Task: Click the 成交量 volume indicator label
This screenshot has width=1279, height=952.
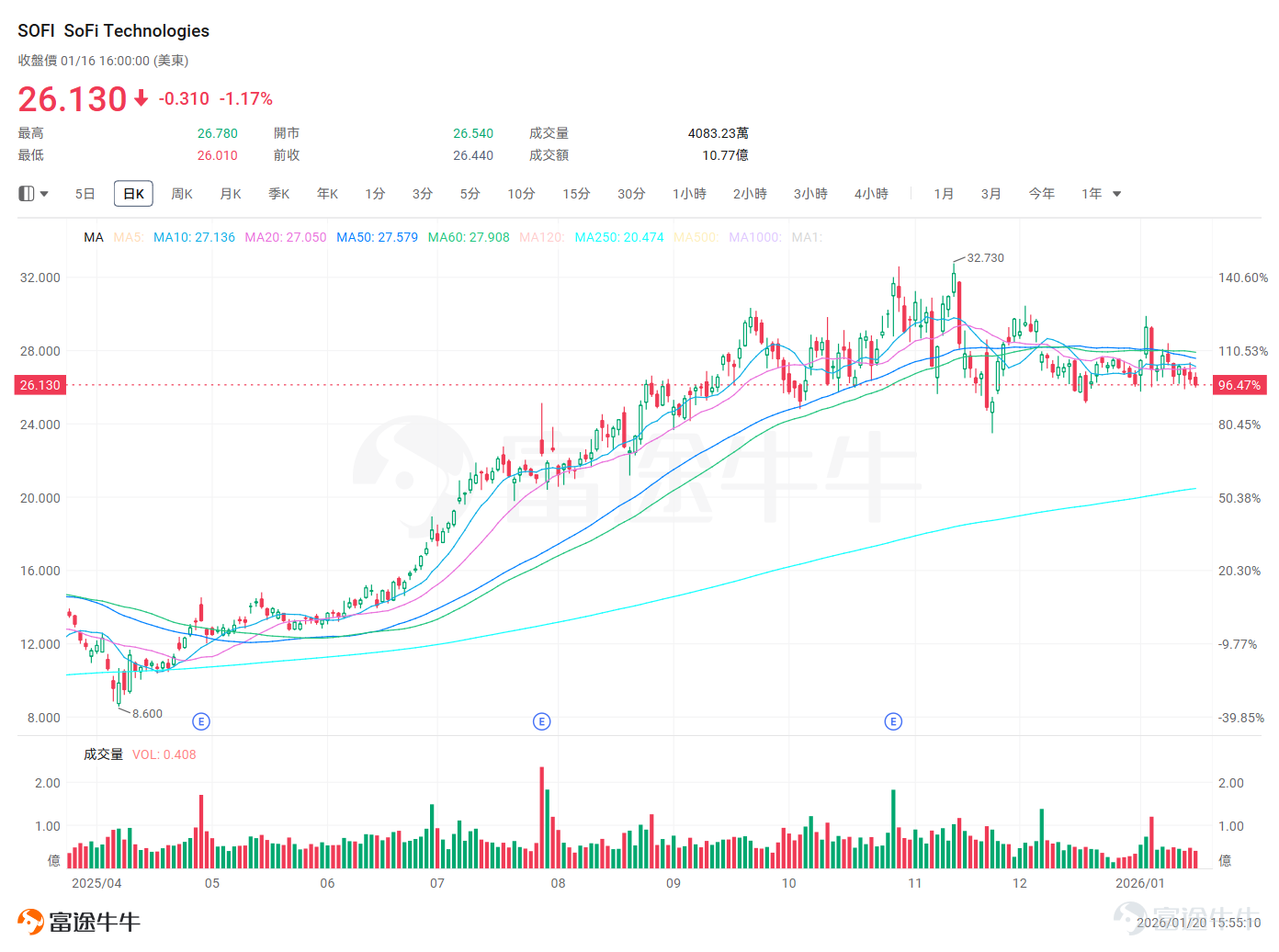Action: click(103, 754)
